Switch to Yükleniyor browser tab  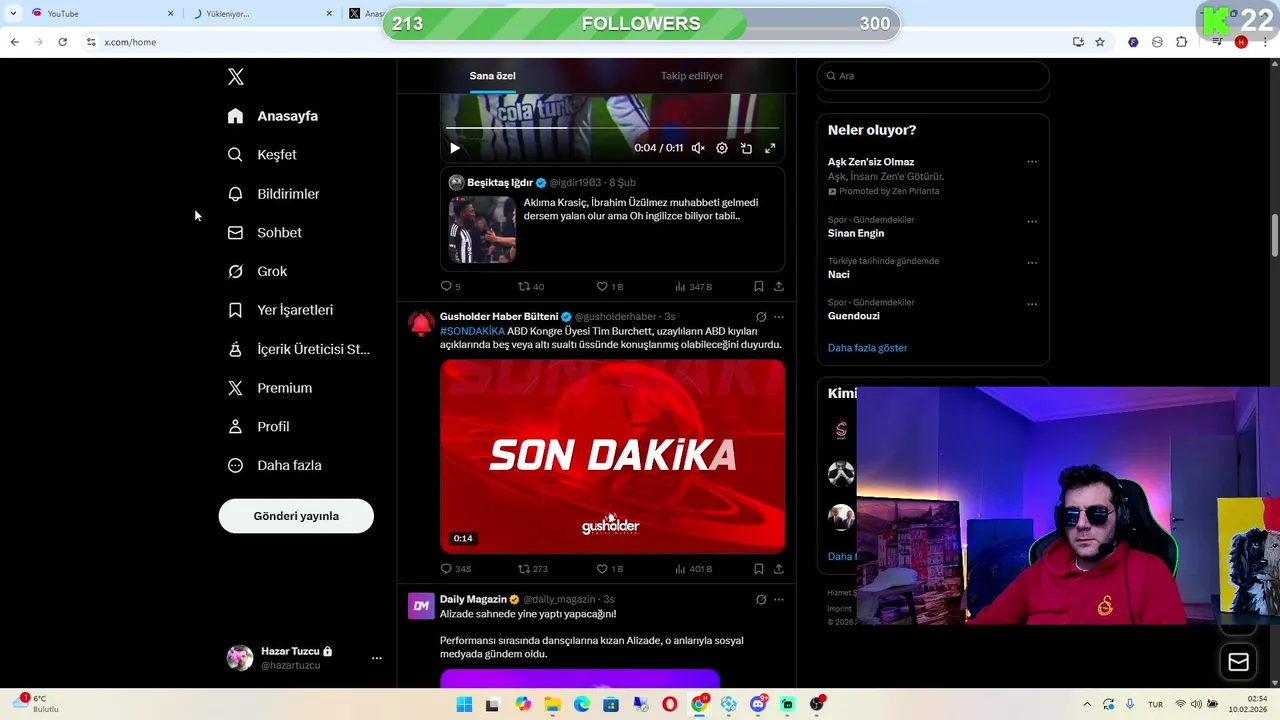[x=262, y=13]
